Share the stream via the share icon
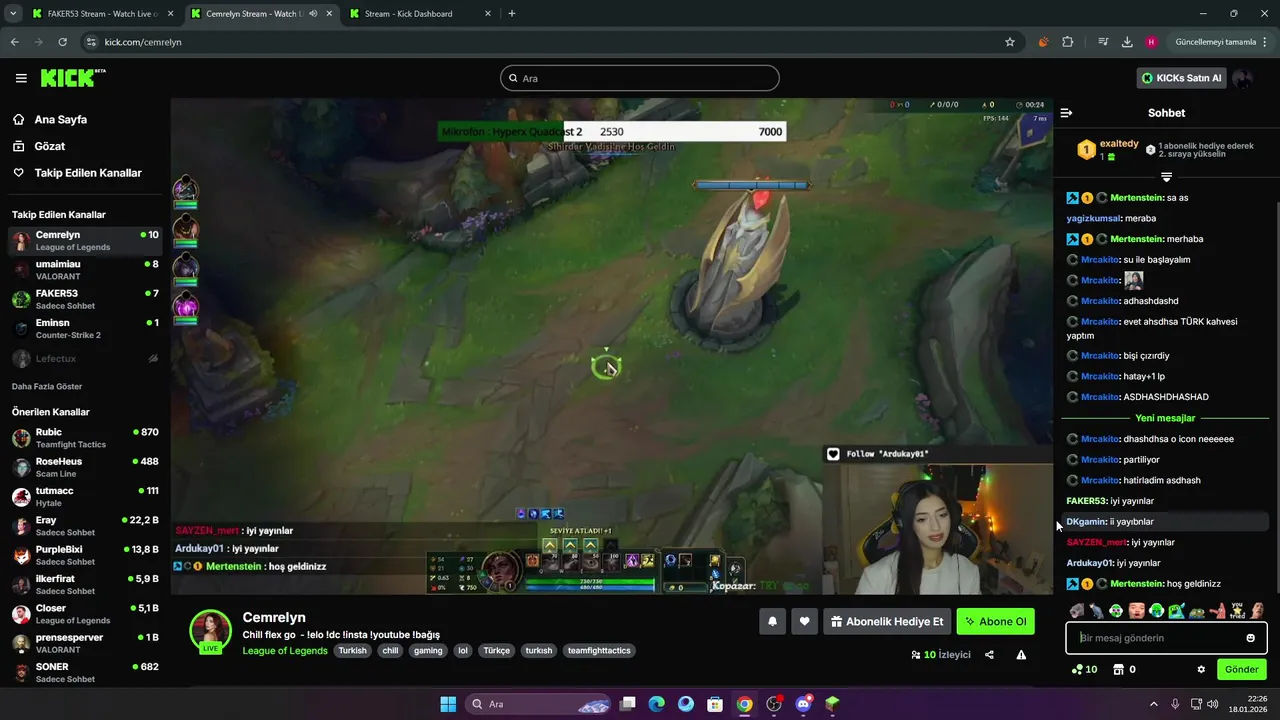Screen dimensions: 1280x720 click(989, 655)
